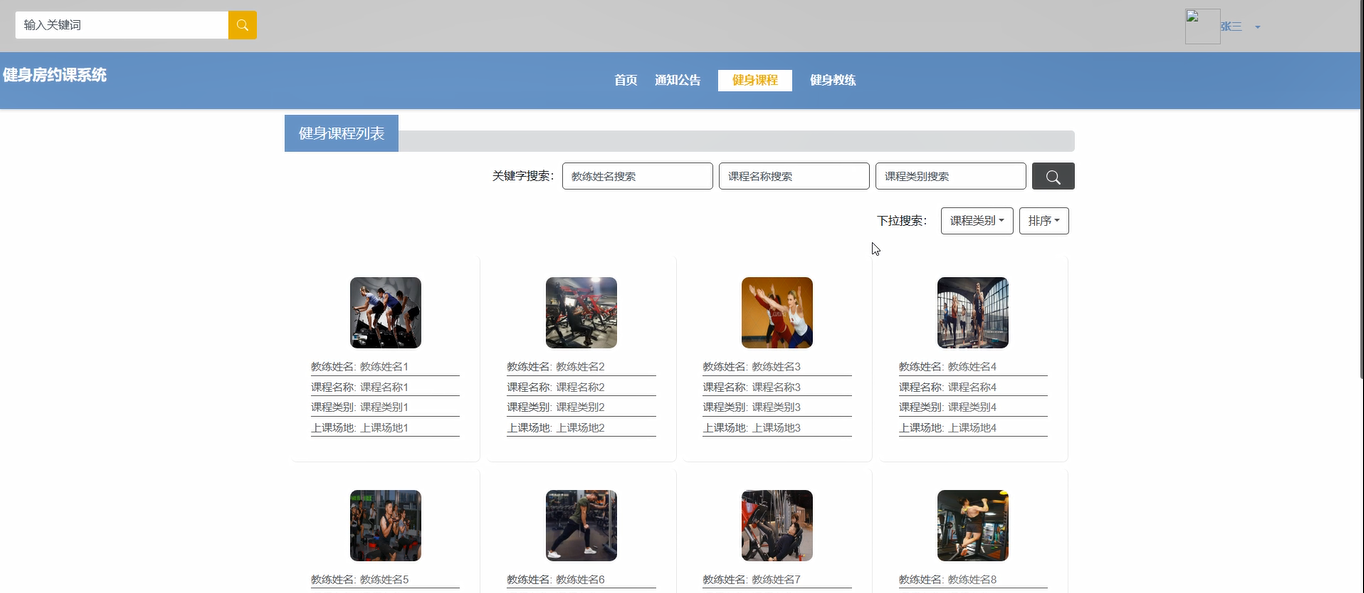Click the 输入关键词 search field
Image resolution: width=1364 pixels, height=593 pixels.
[x=122, y=25]
